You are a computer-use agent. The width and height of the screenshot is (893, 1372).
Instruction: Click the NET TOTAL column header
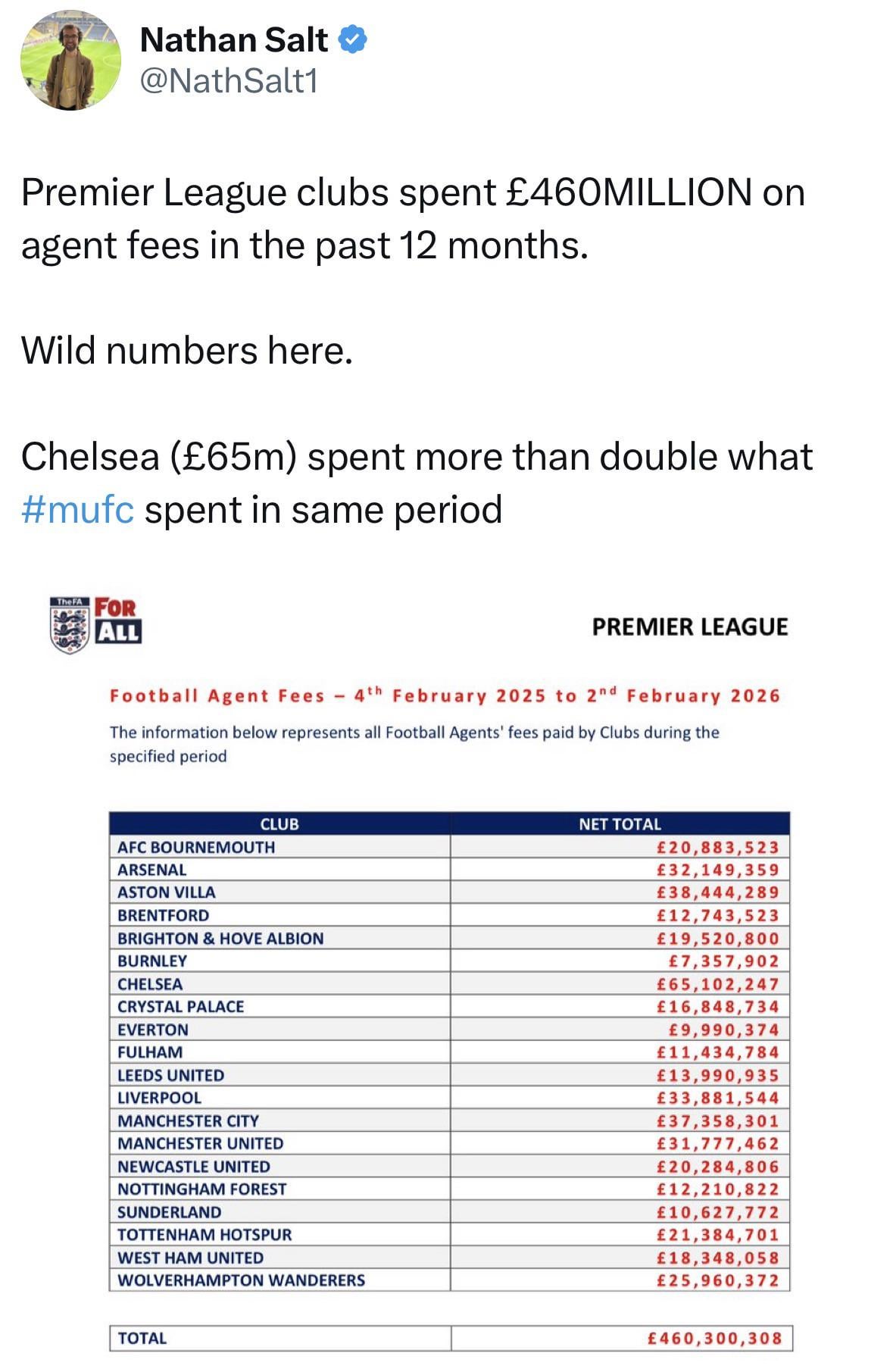click(x=620, y=824)
